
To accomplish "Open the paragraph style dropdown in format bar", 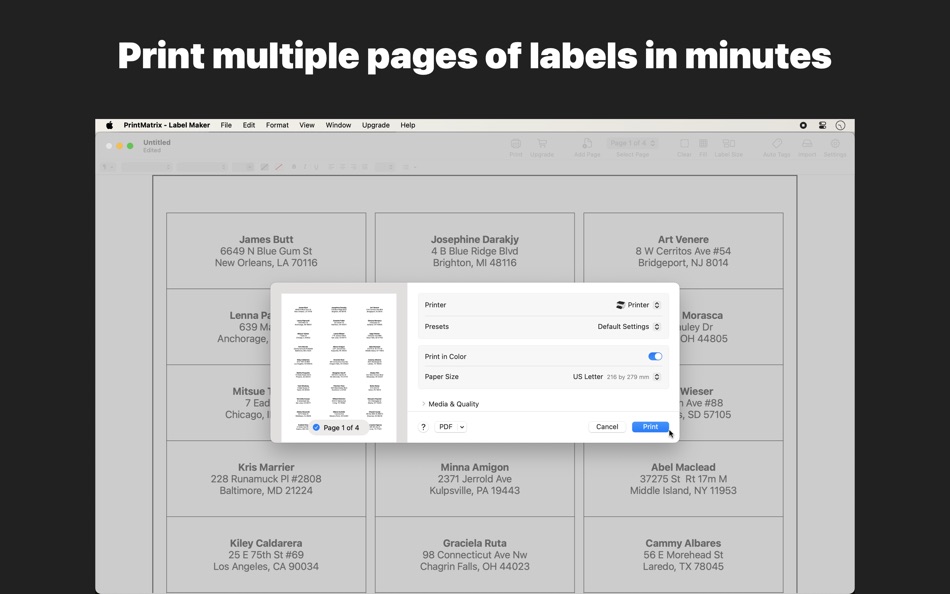I will pos(108,167).
